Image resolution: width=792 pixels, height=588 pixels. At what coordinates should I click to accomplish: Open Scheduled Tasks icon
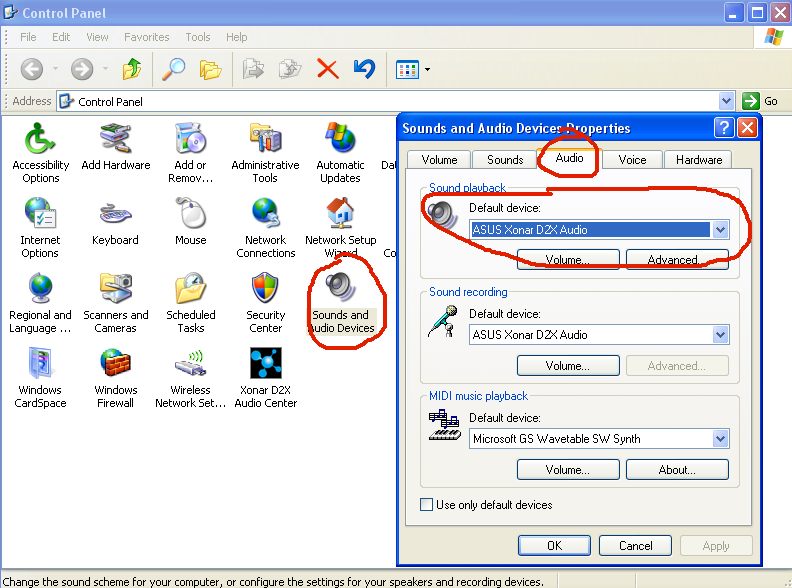coord(190,303)
